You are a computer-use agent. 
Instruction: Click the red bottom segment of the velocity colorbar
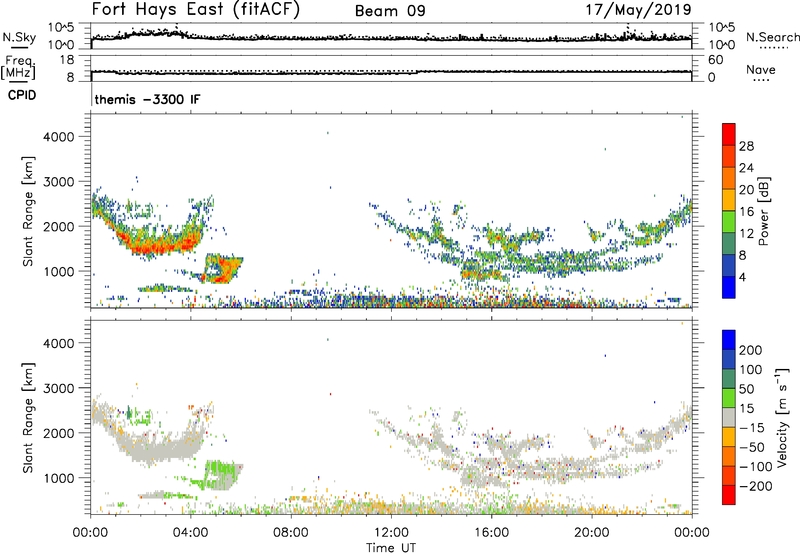tap(729, 495)
